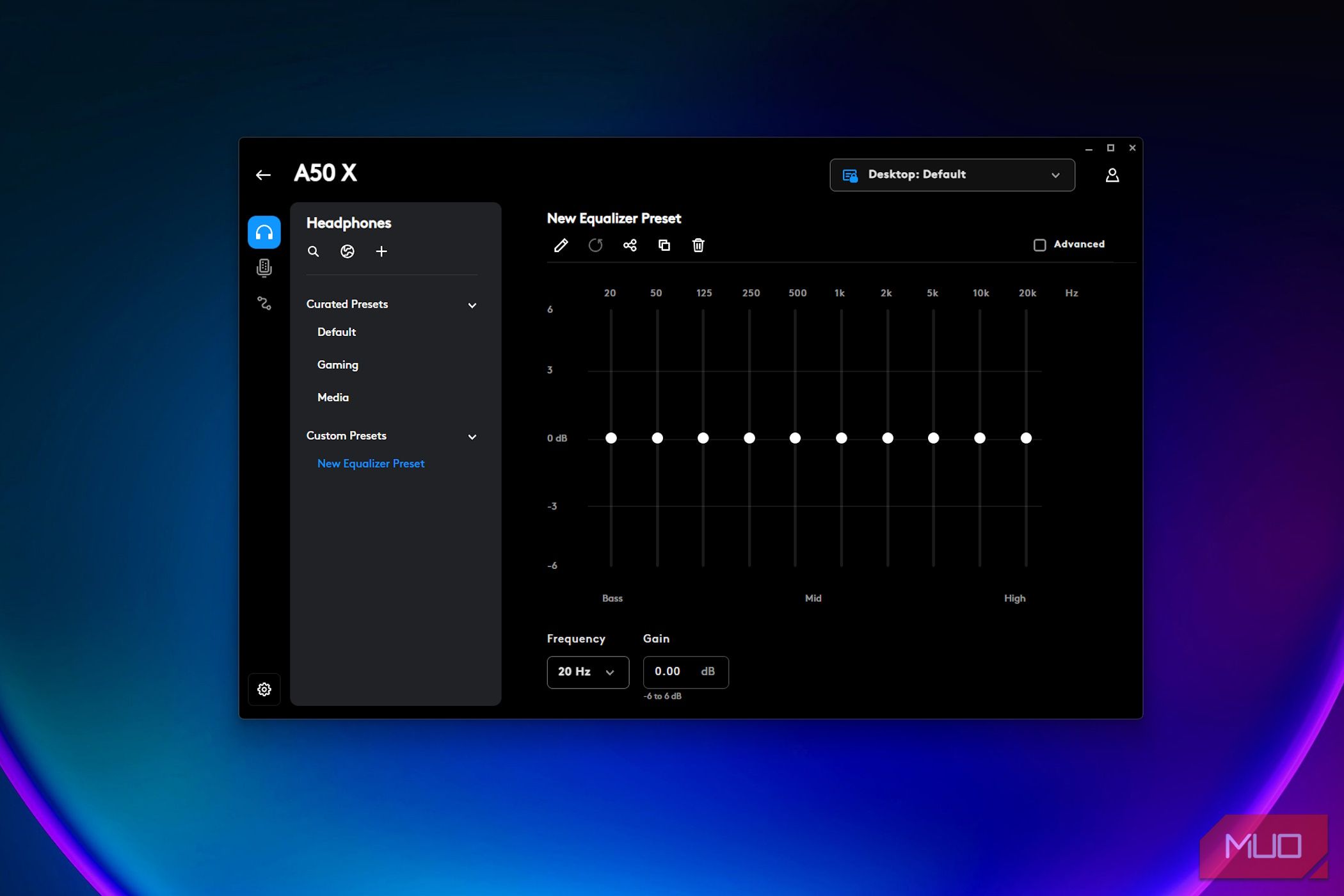Screen dimensions: 1344x896
Task: Add a new preset with plus icon
Action: tap(381, 252)
